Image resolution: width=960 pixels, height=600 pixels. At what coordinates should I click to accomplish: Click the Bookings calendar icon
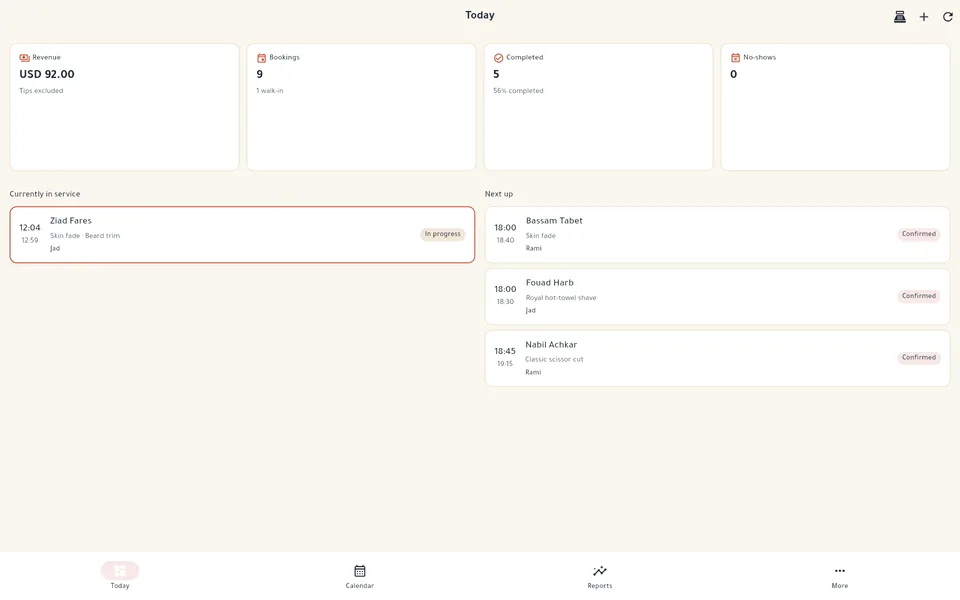click(x=261, y=58)
